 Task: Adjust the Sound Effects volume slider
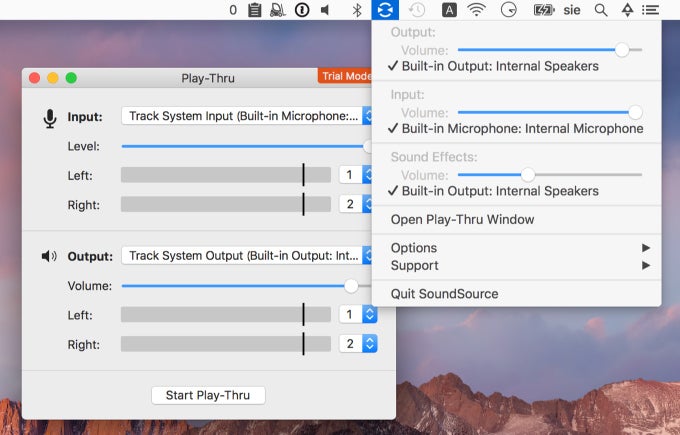(550, 175)
